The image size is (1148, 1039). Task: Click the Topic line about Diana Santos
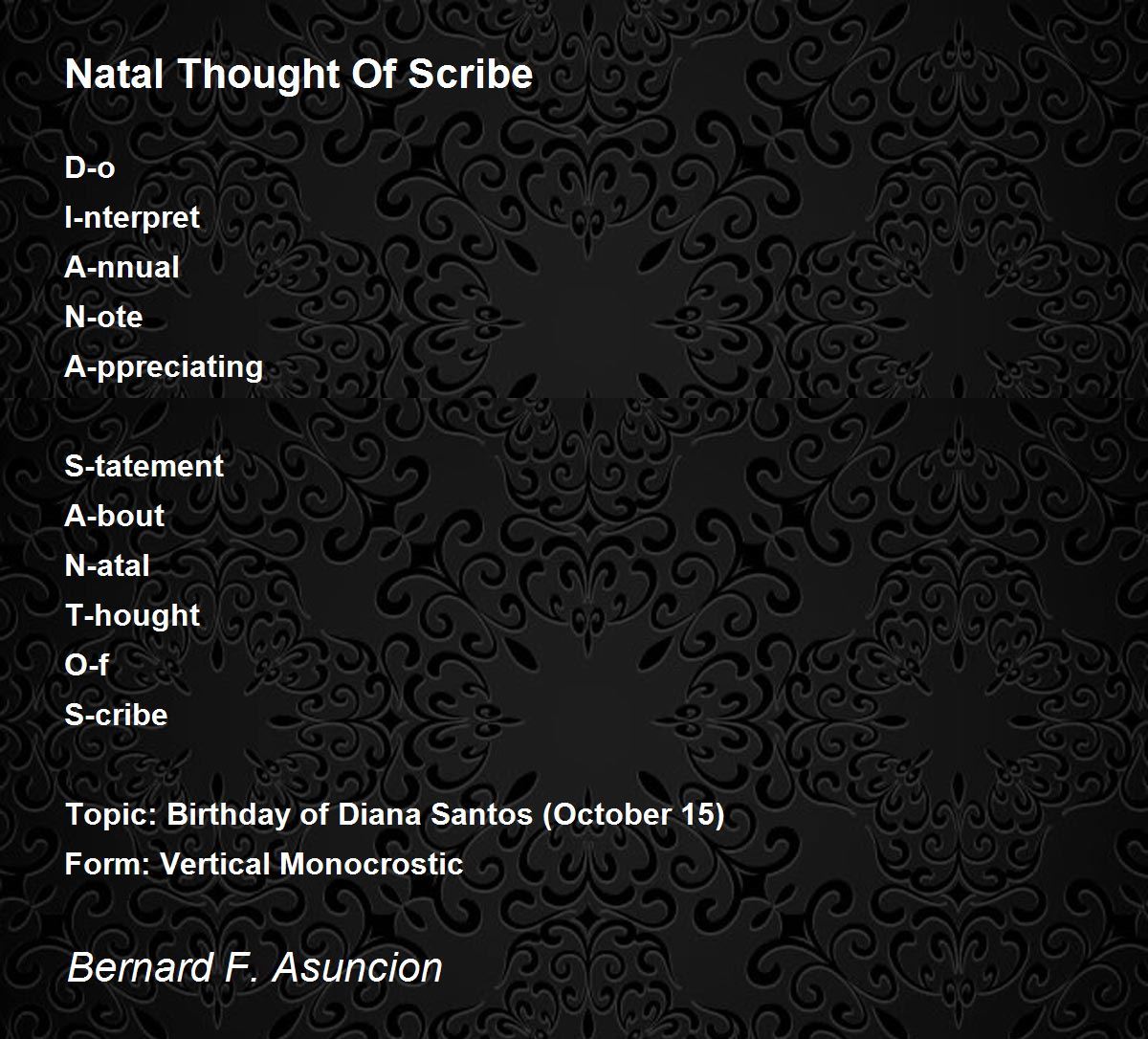395,815
